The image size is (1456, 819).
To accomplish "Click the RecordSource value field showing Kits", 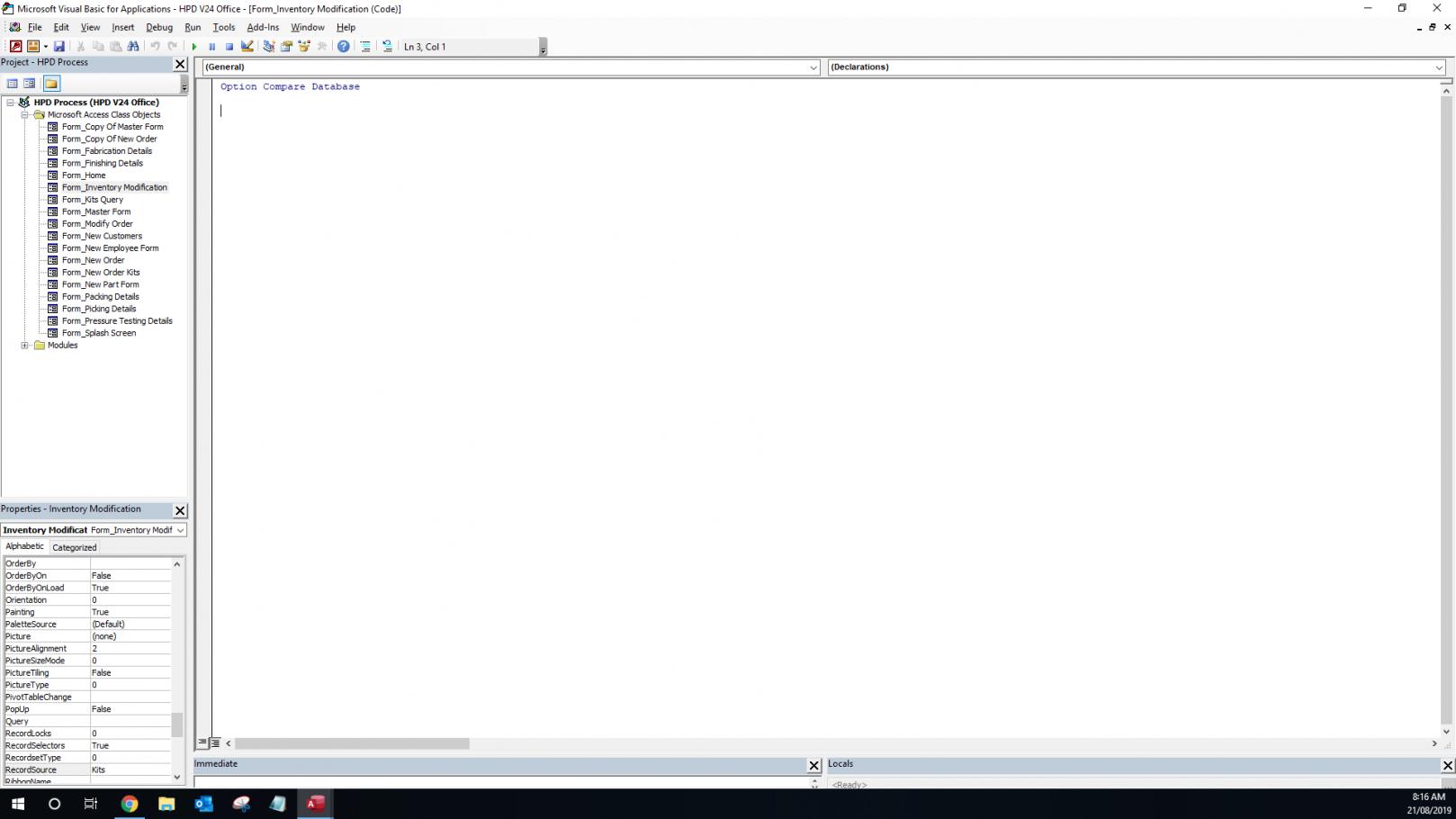I will click(x=130, y=770).
